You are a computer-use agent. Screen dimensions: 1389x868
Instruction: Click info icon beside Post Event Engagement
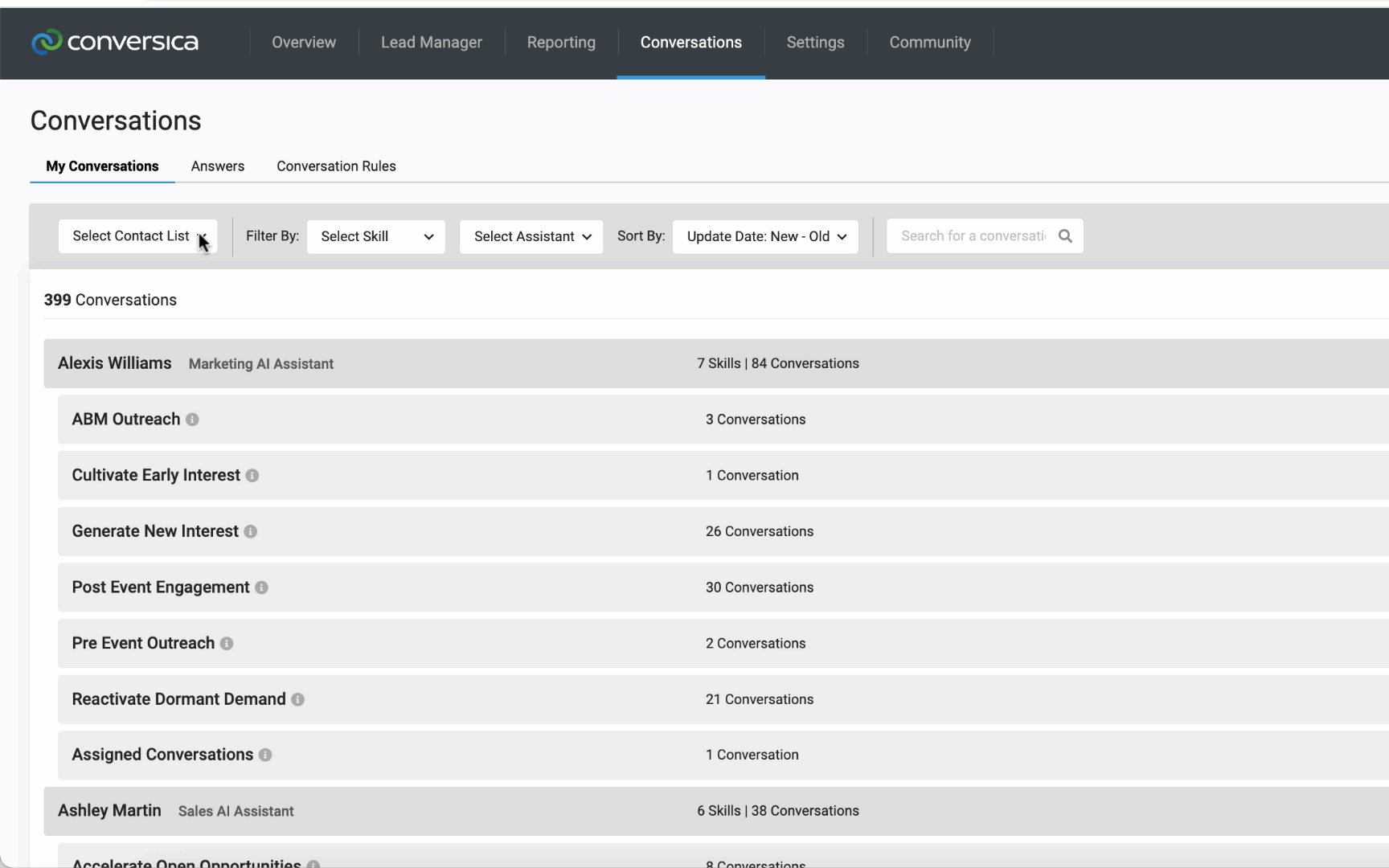click(x=261, y=588)
